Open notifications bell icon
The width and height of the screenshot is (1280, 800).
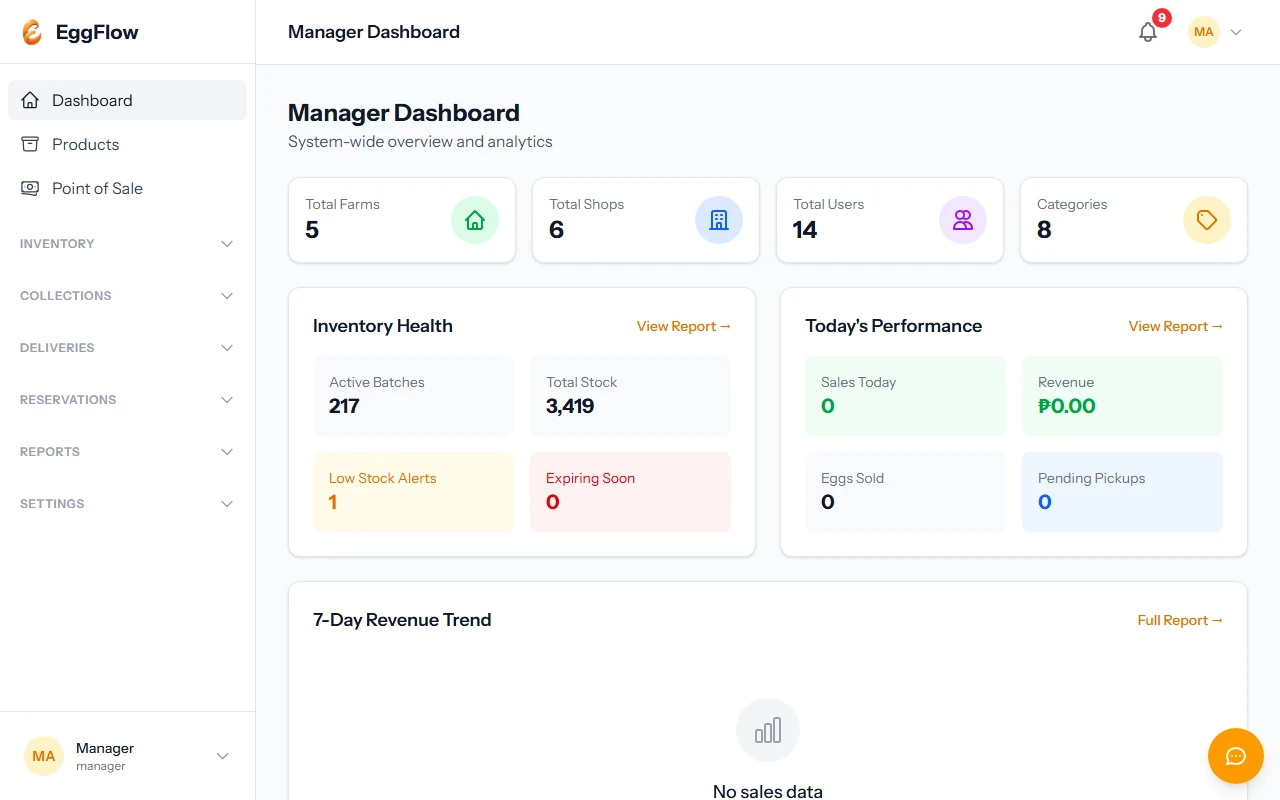pos(1148,32)
